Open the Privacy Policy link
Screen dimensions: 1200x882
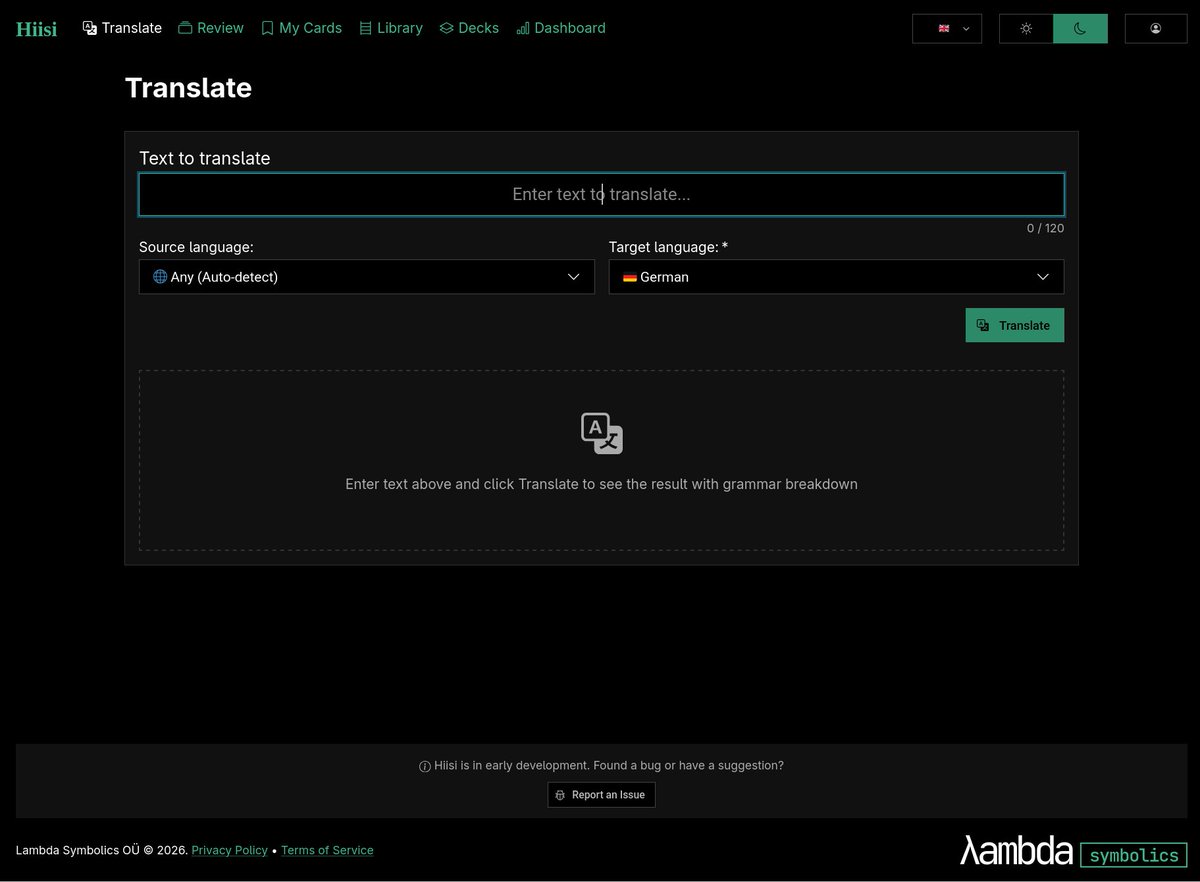point(230,850)
